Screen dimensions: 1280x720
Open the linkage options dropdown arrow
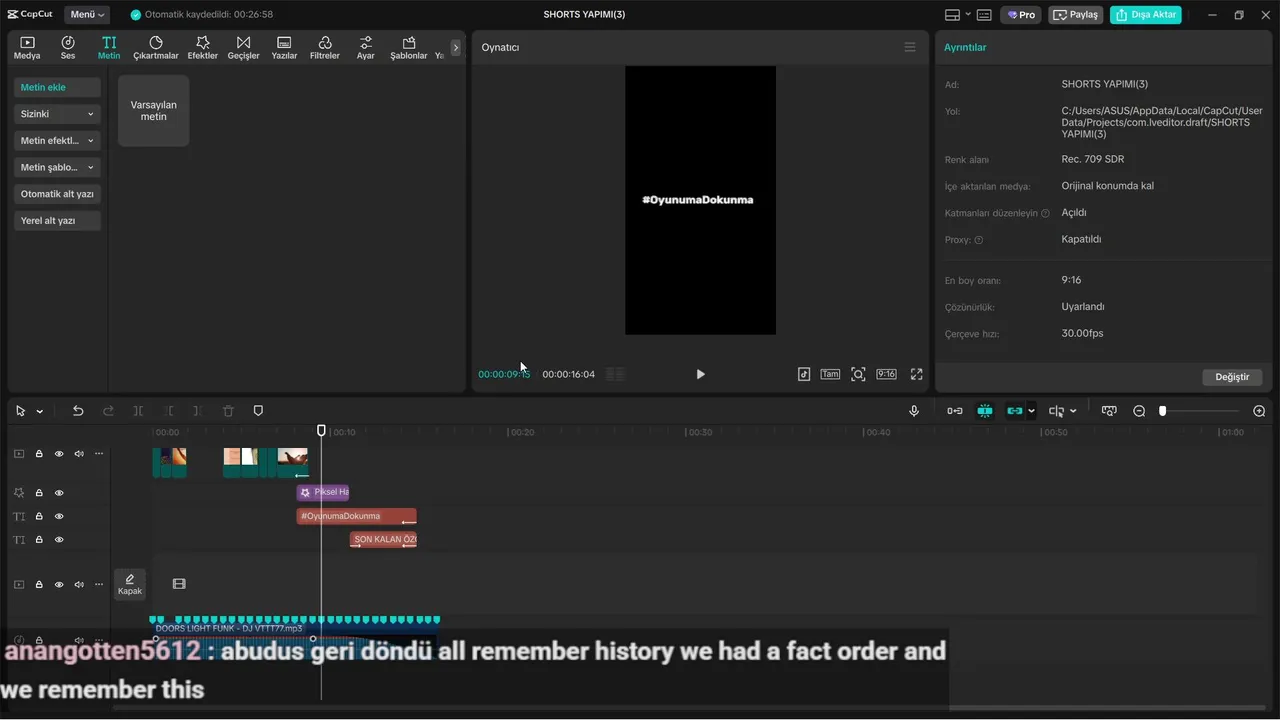[1031, 411]
